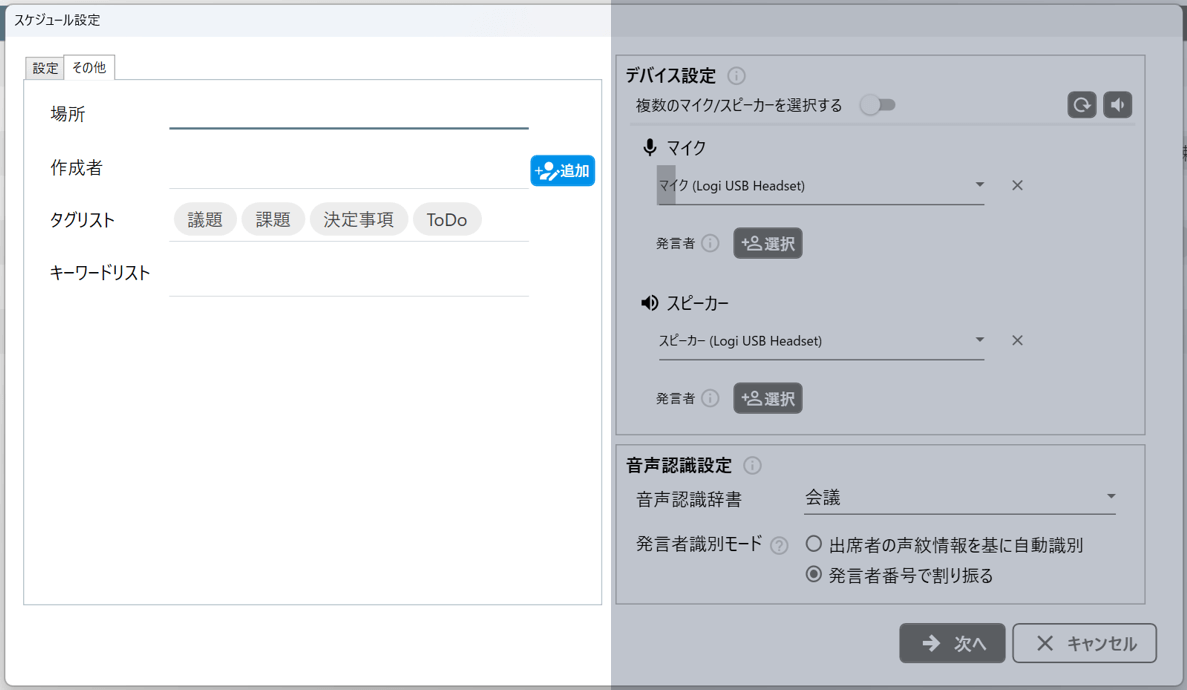Image resolution: width=1187 pixels, height=690 pixels.
Task: Click the speaker test sound icon
Action: (1117, 105)
